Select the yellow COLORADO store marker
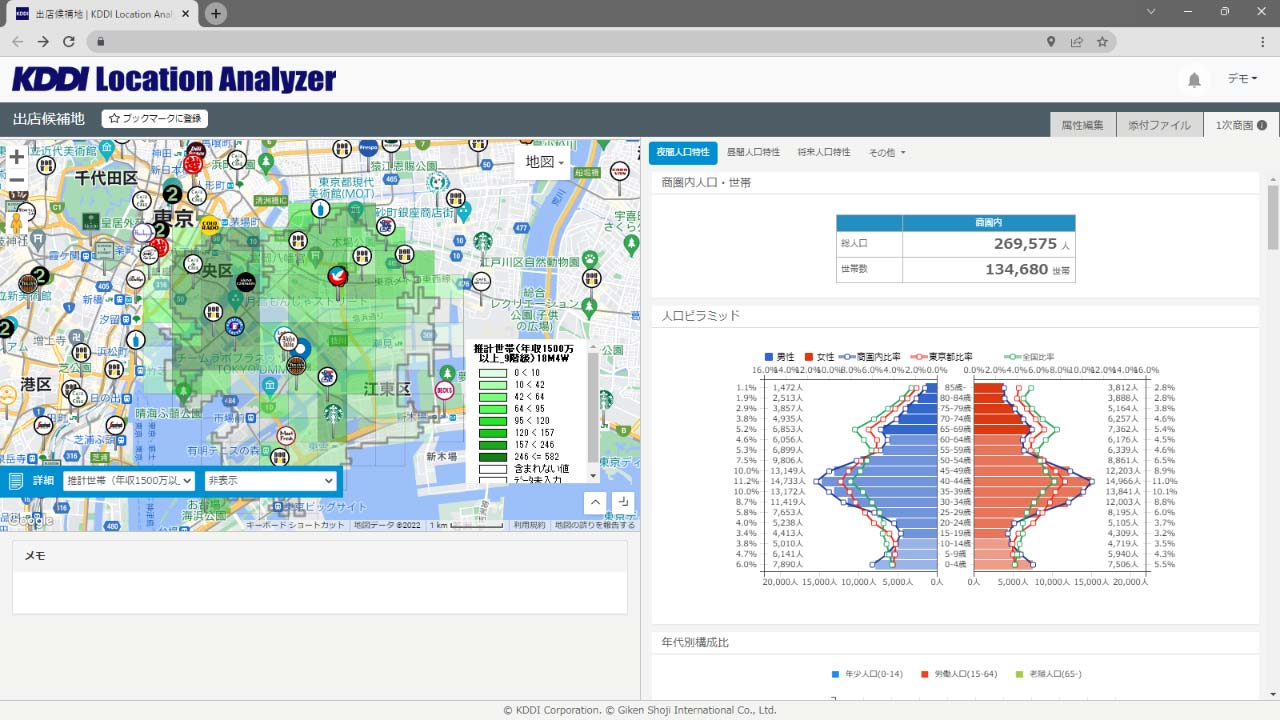Viewport: 1280px width, 720px height. tap(210, 225)
